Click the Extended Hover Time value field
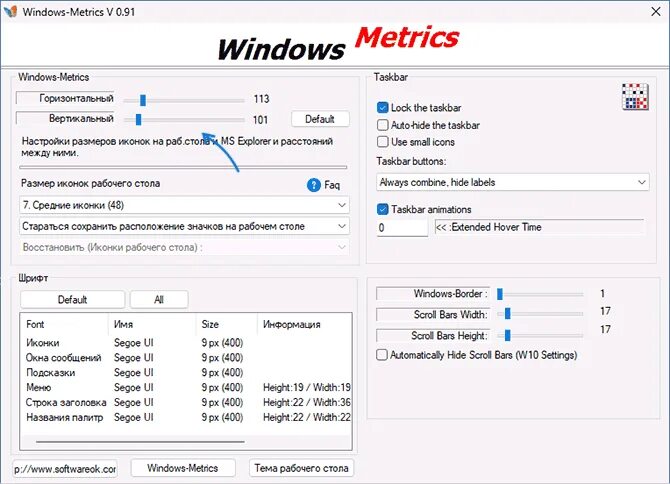670x484 pixels. [402, 227]
